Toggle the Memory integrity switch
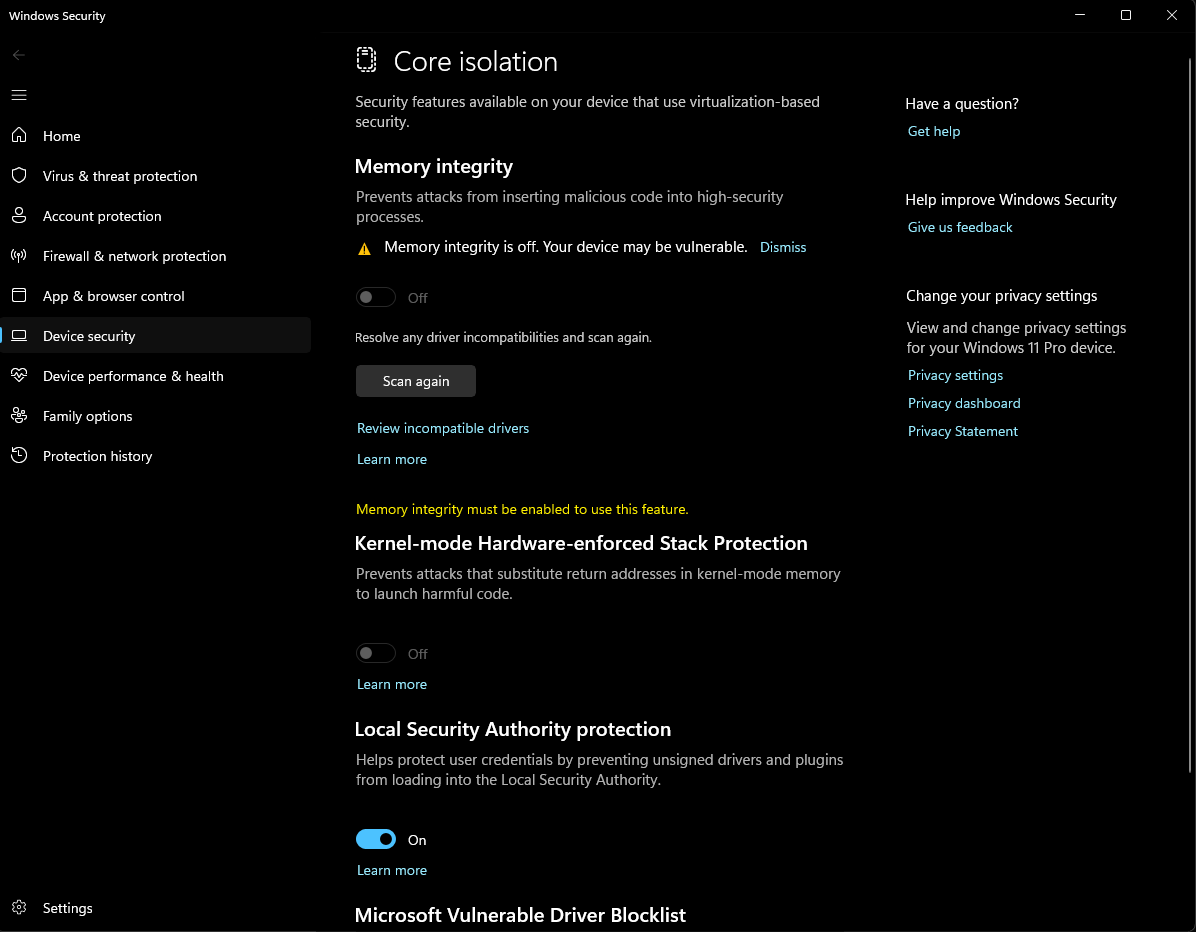This screenshot has height=932, width=1196. point(375,297)
